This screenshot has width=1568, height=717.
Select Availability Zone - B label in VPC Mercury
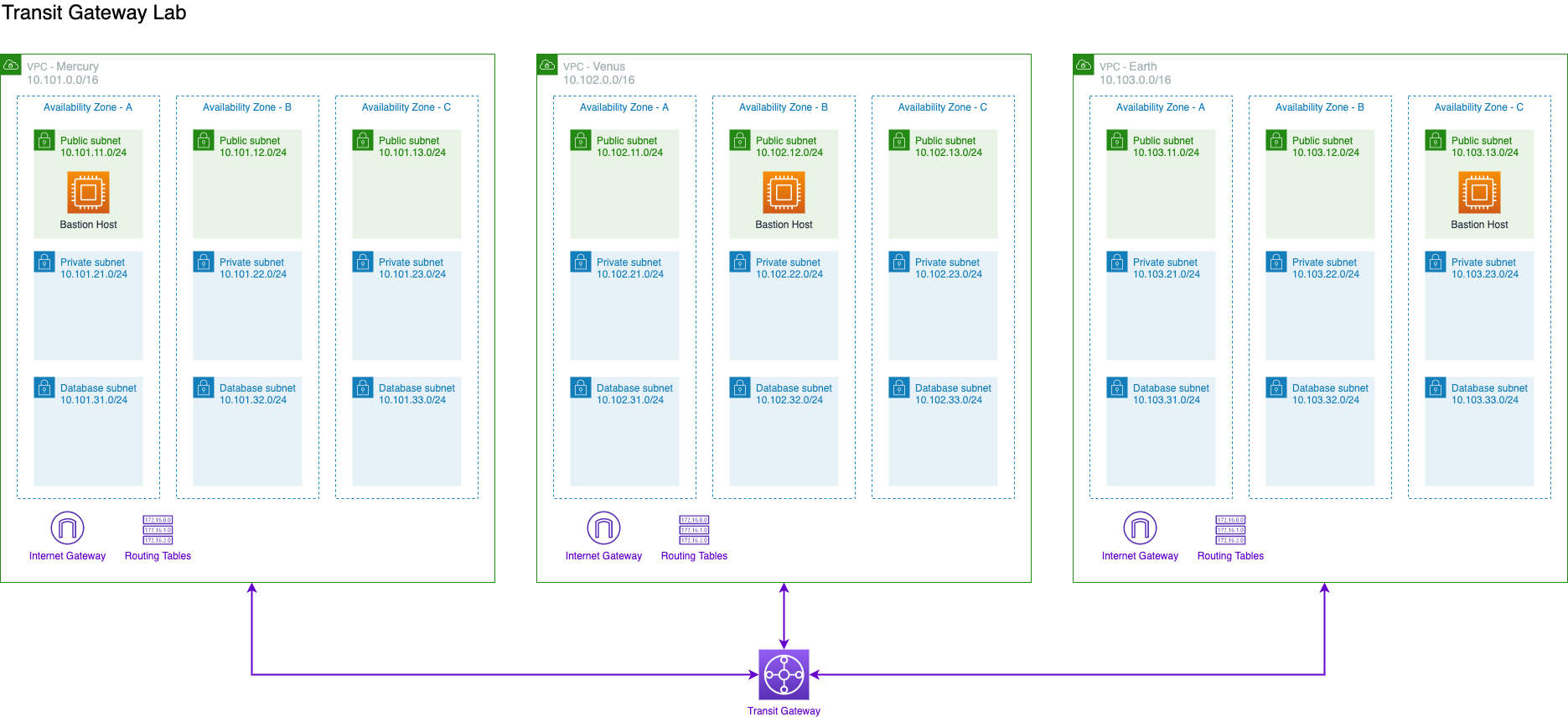coord(247,107)
